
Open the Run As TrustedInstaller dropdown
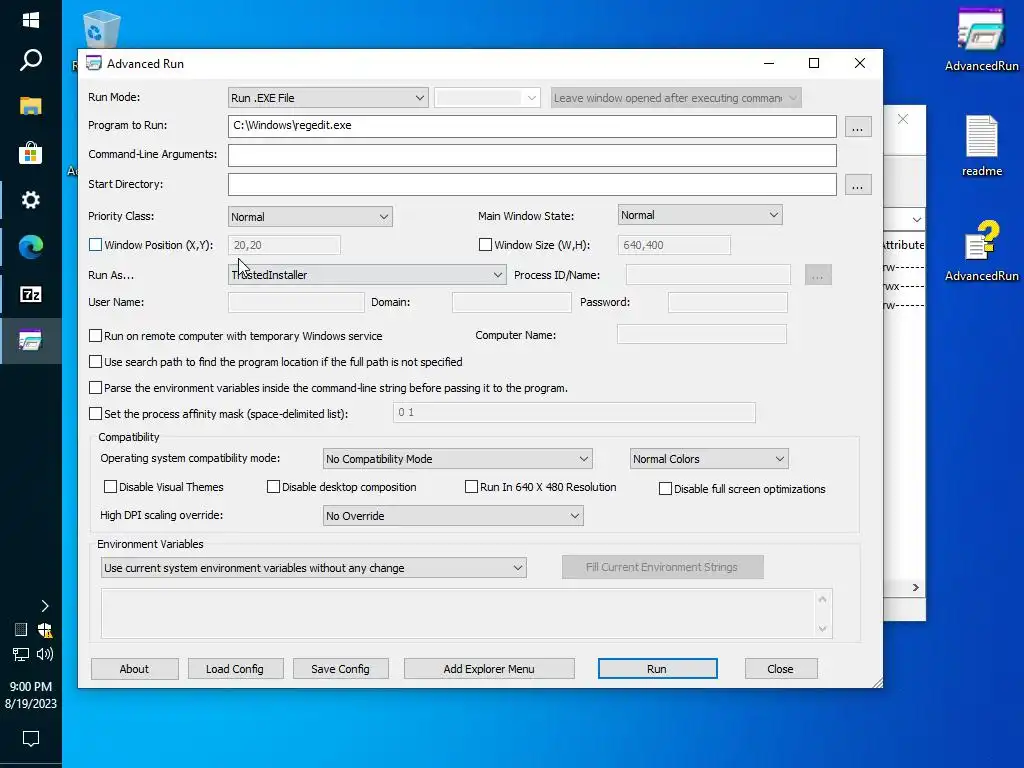pyautogui.click(x=367, y=275)
